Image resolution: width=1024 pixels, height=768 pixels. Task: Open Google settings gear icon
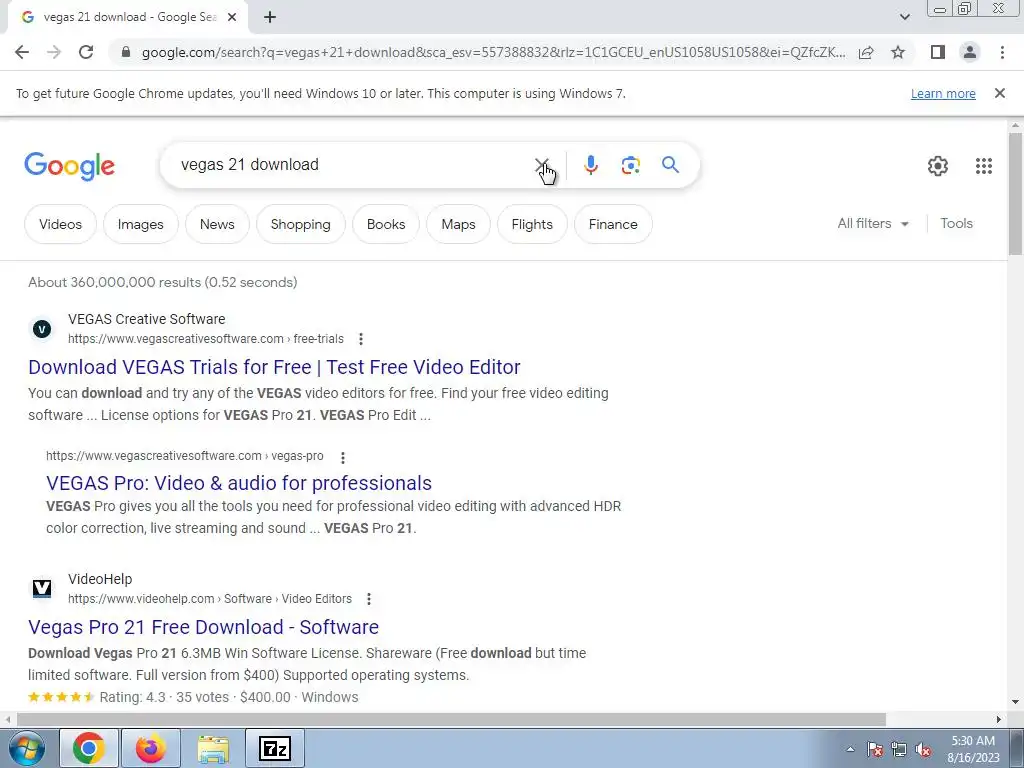938,166
